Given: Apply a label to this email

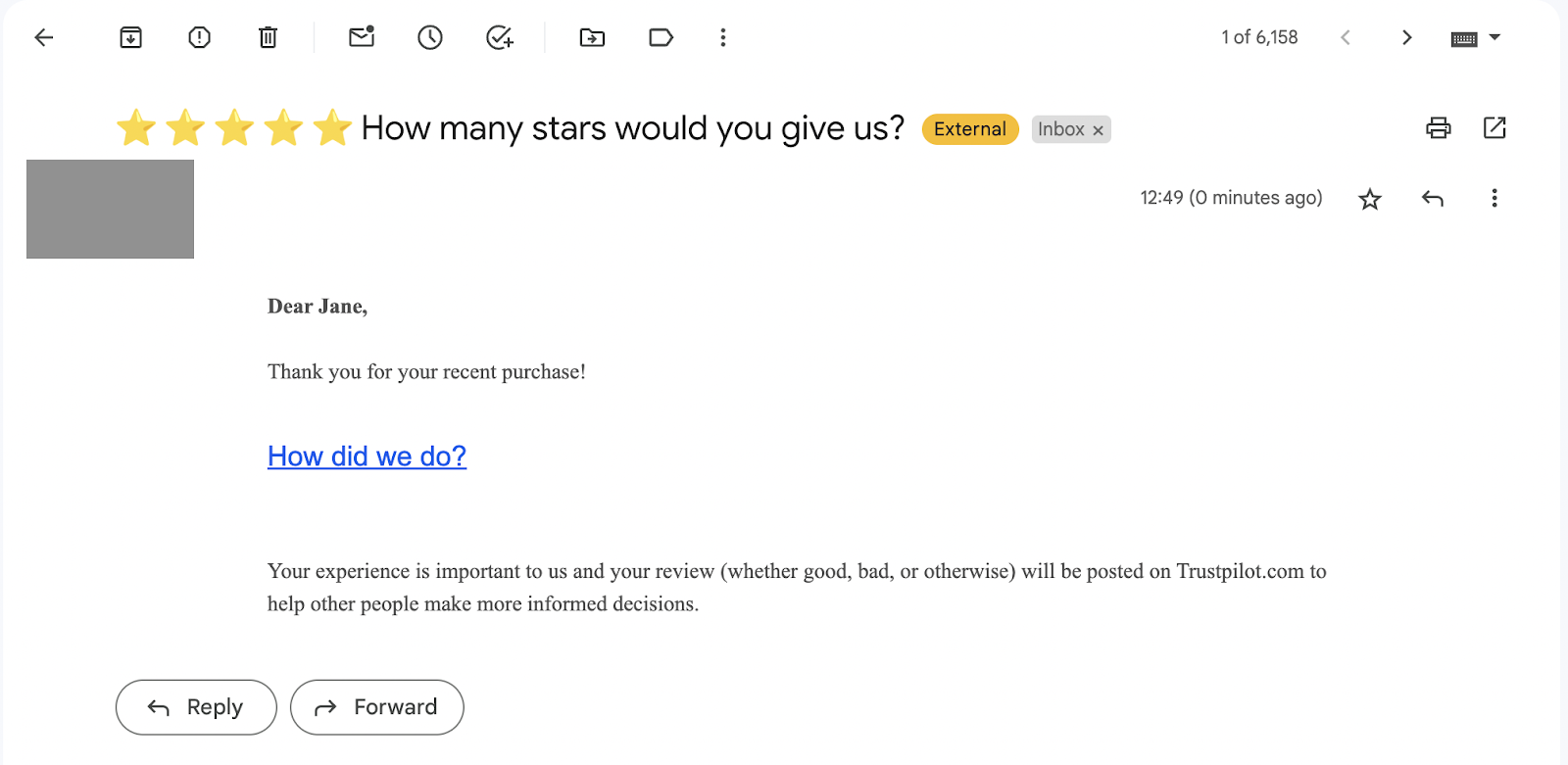Looking at the screenshot, I should pos(660,37).
